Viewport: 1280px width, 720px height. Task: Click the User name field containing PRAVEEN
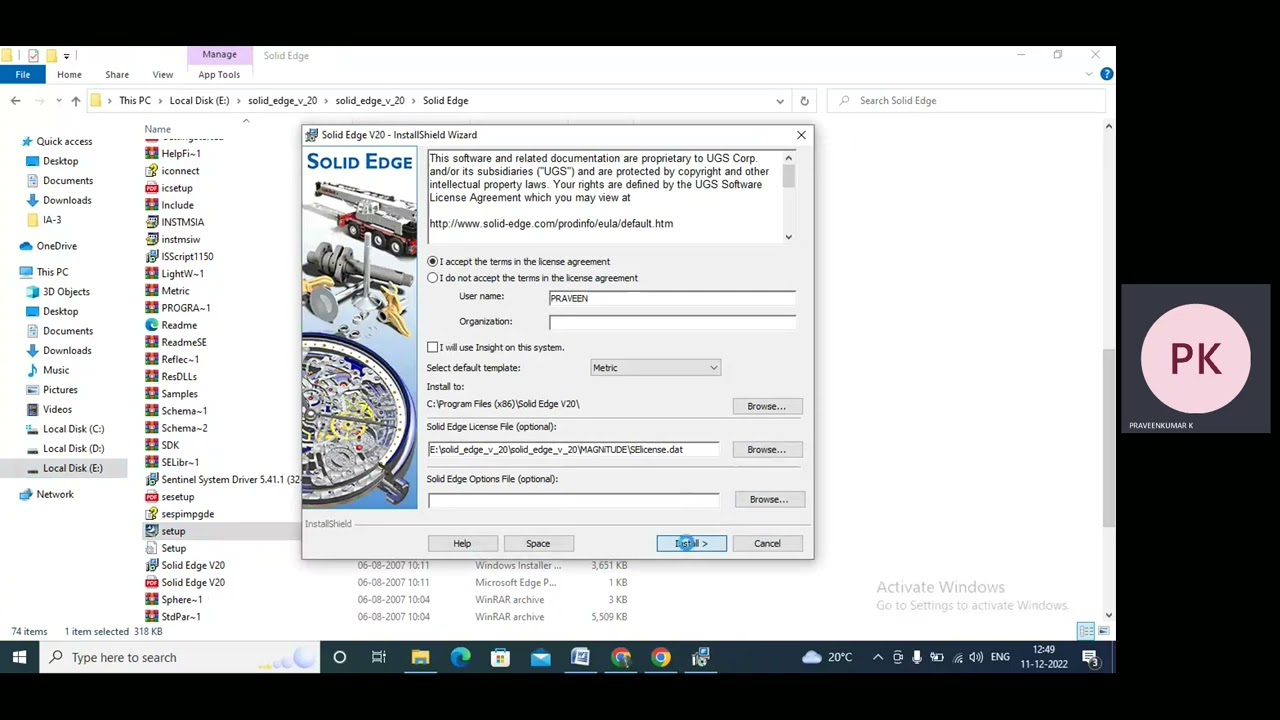pos(672,298)
